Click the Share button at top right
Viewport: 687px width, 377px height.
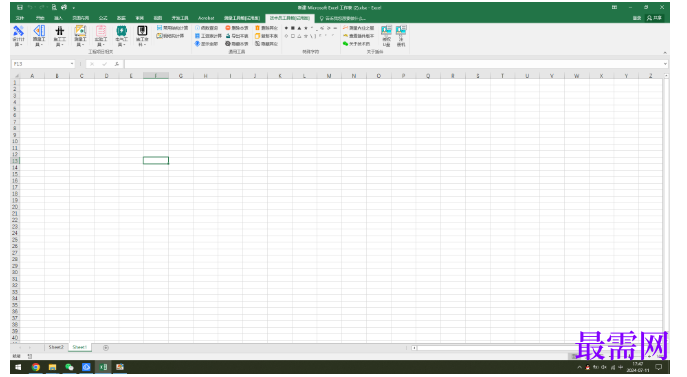[654, 18]
